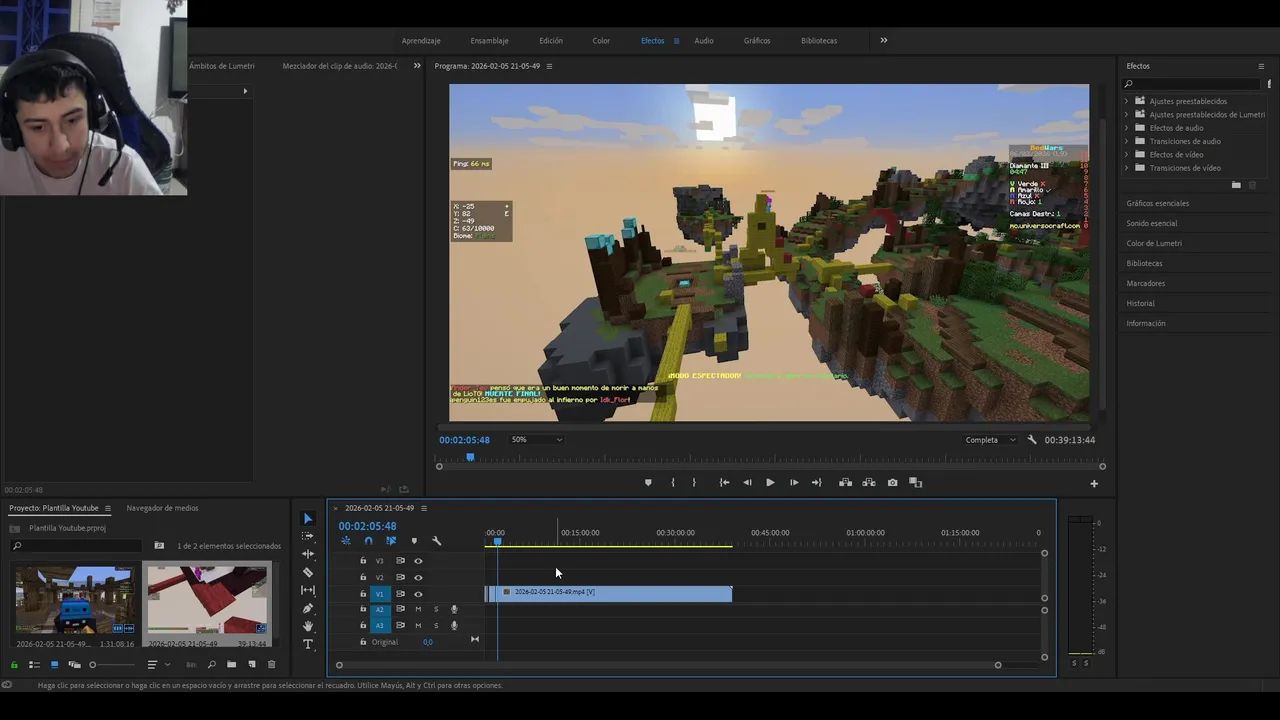
Task: Select the Track Select Forward tool
Action: pos(308,536)
